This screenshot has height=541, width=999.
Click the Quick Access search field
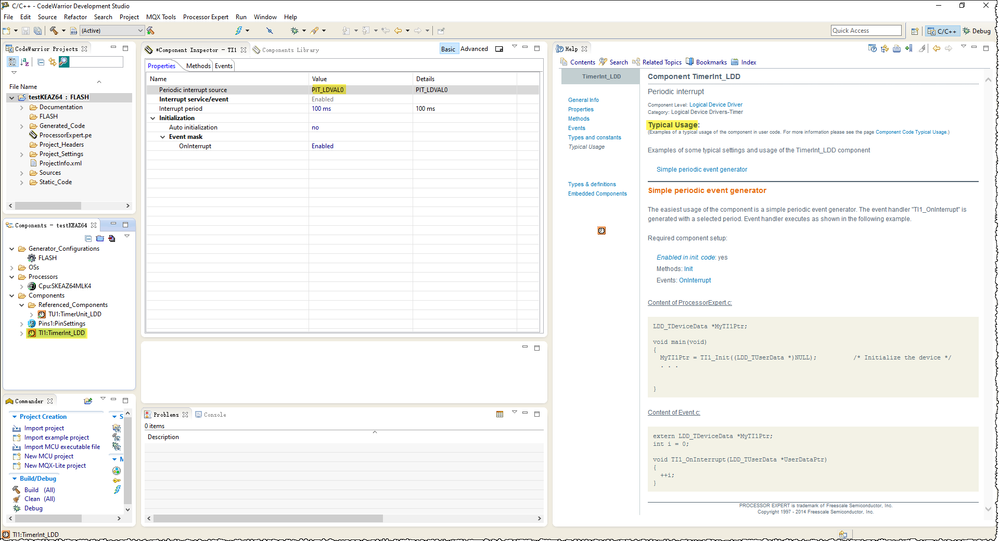[x=866, y=31]
